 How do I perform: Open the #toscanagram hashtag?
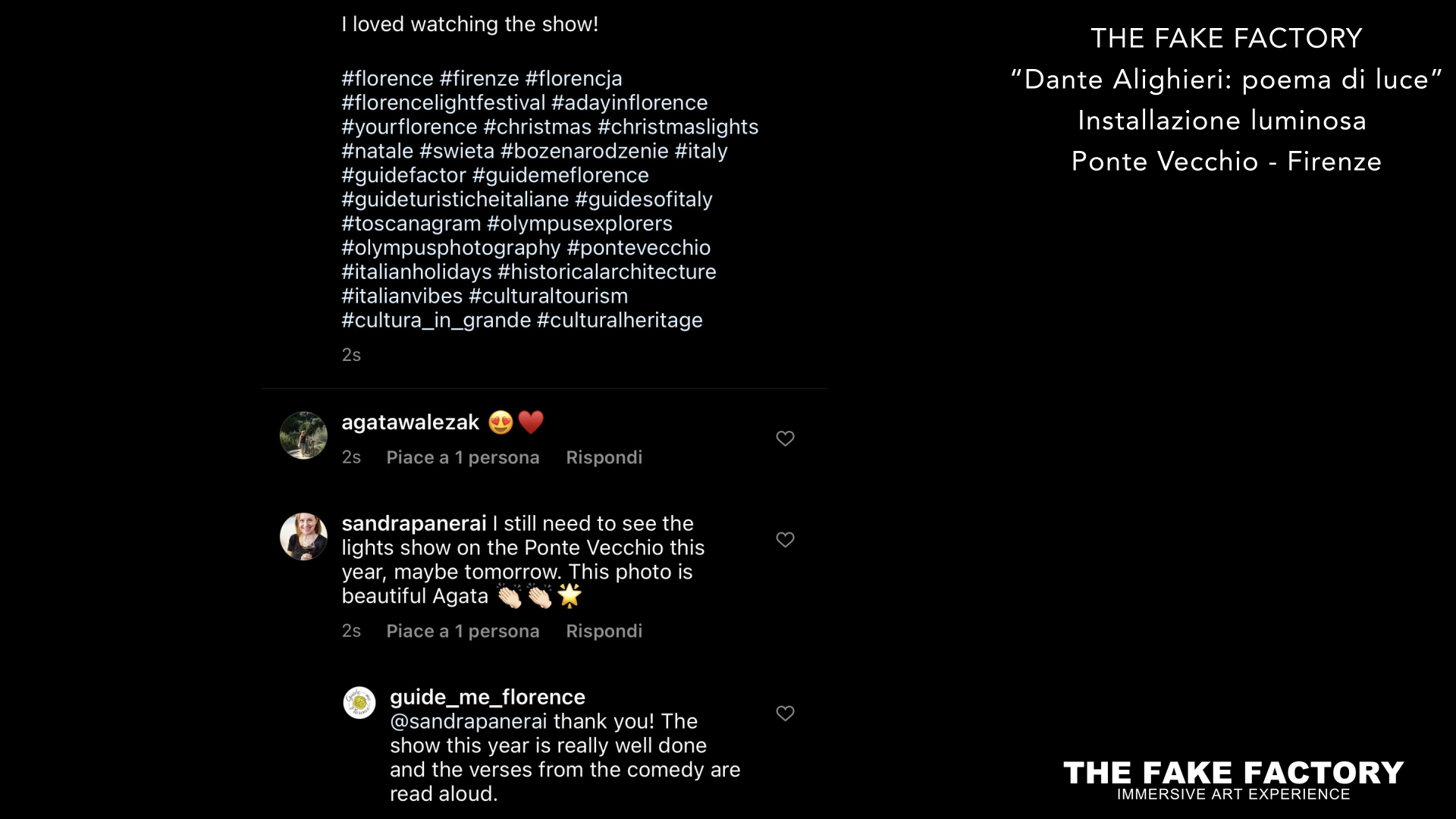411,223
